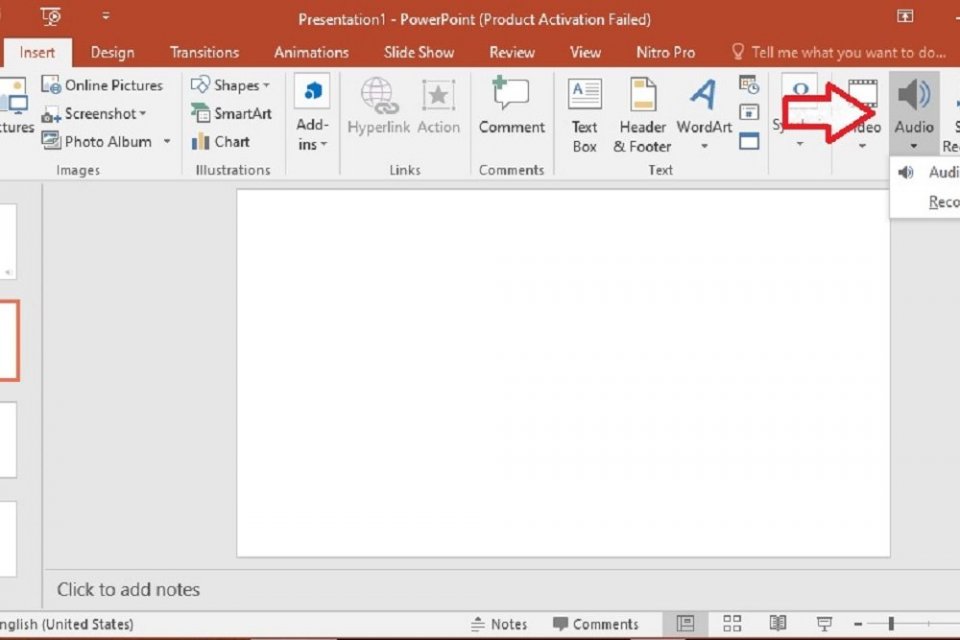
Task: Insert a Shapes object
Action: pos(230,85)
